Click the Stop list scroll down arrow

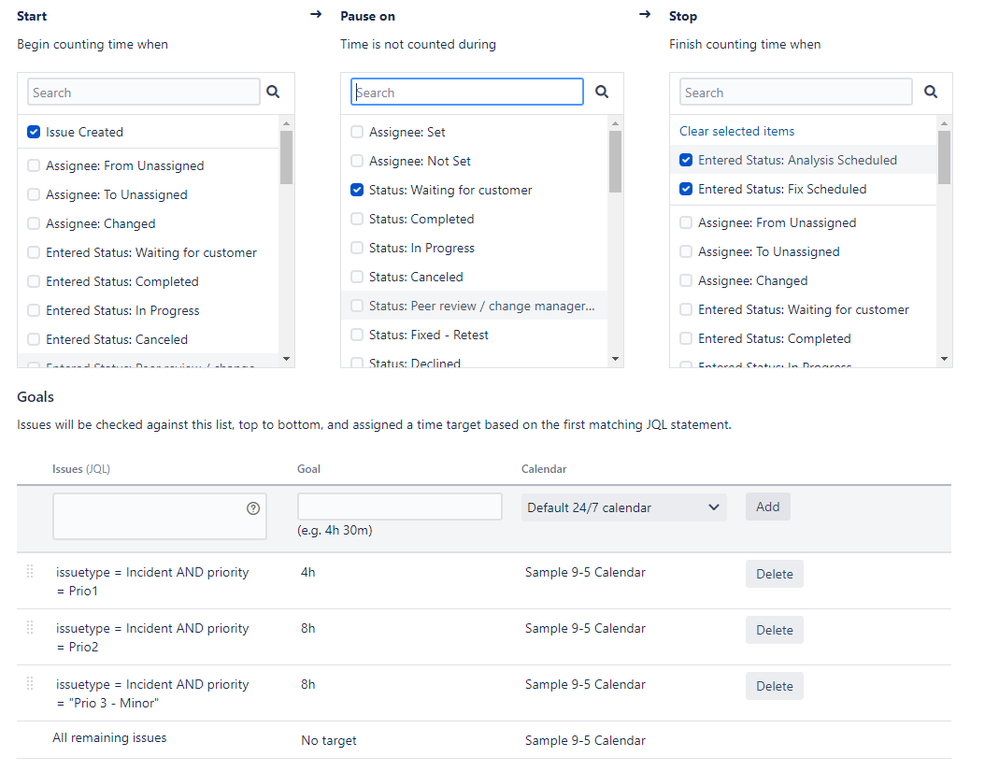tap(944, 359)
